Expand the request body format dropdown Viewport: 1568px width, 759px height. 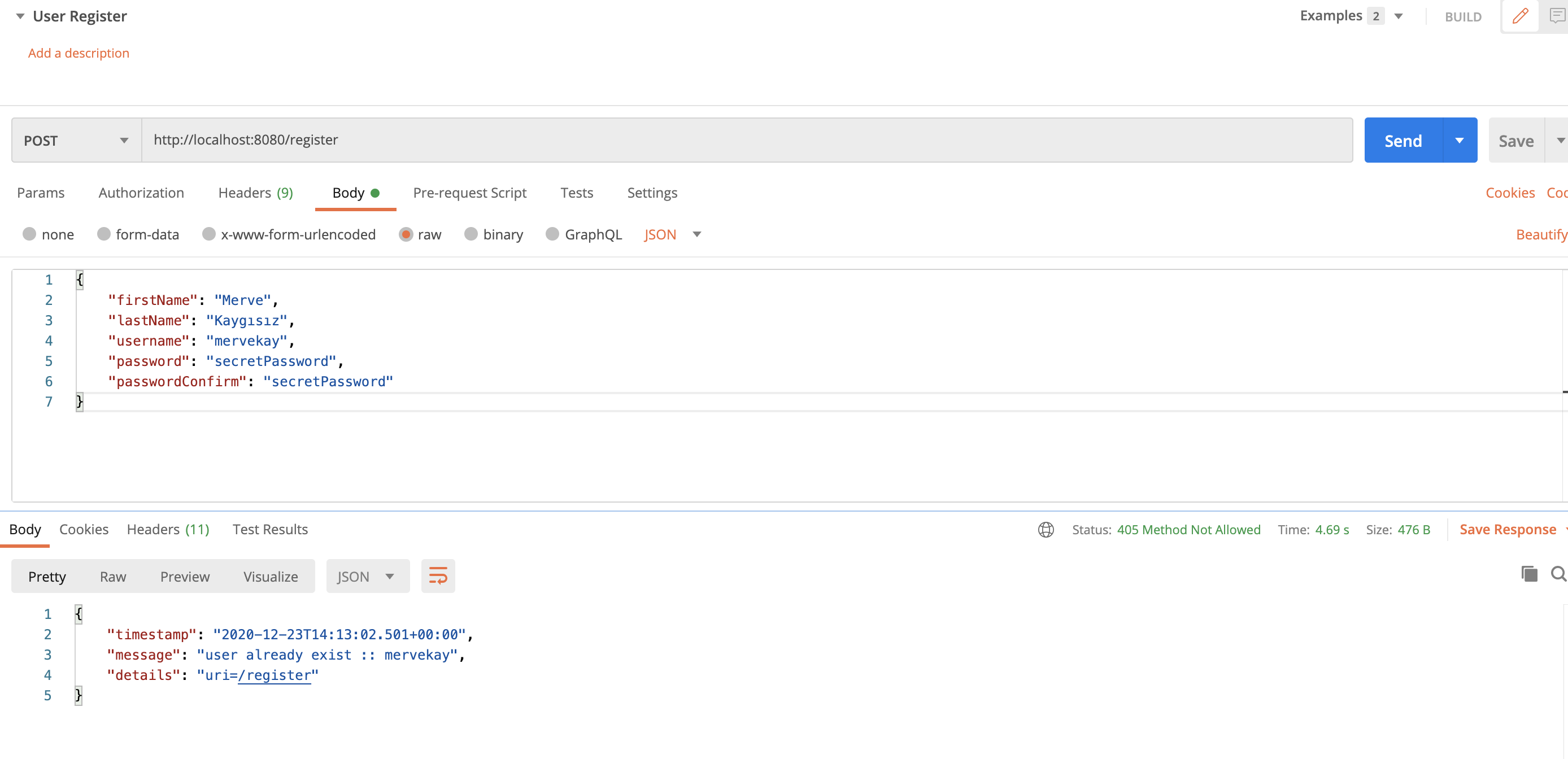pyautogui.click(x=696, y=234)
